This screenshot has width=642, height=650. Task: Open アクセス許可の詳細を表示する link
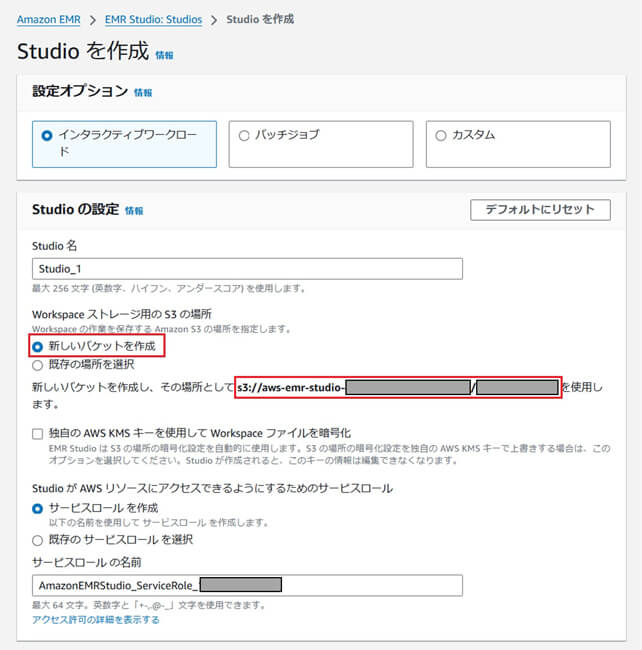point(96,620)
